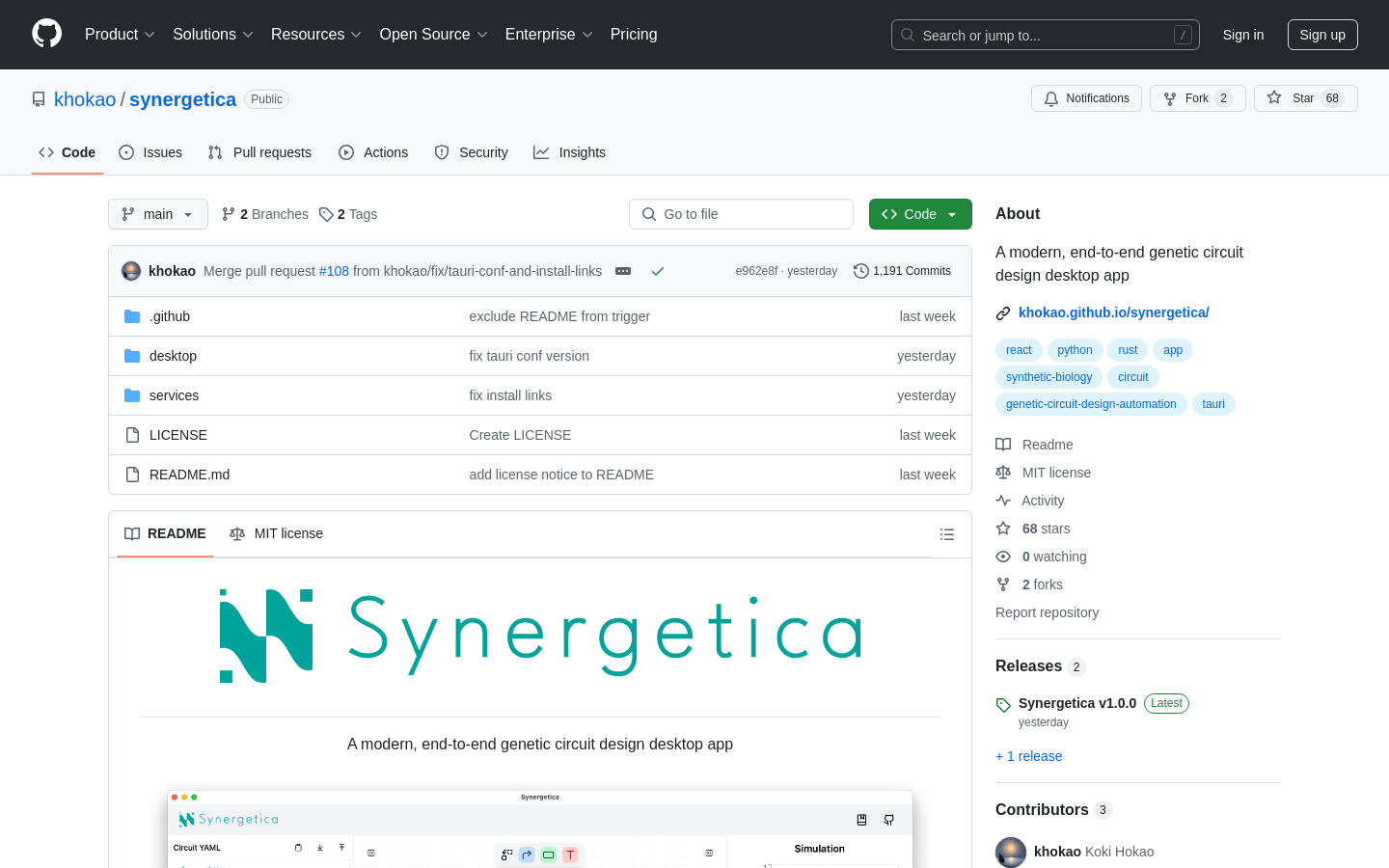
Task: Open the README outline icon
Action: 947,534
